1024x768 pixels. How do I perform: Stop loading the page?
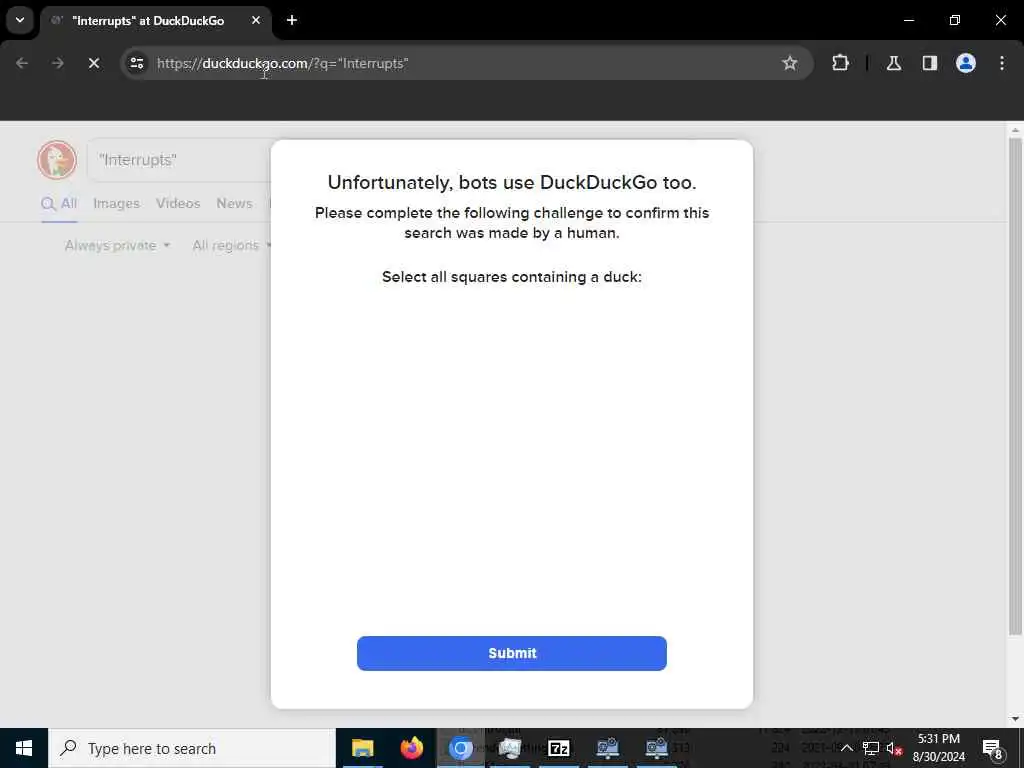(x=94, y=63)
